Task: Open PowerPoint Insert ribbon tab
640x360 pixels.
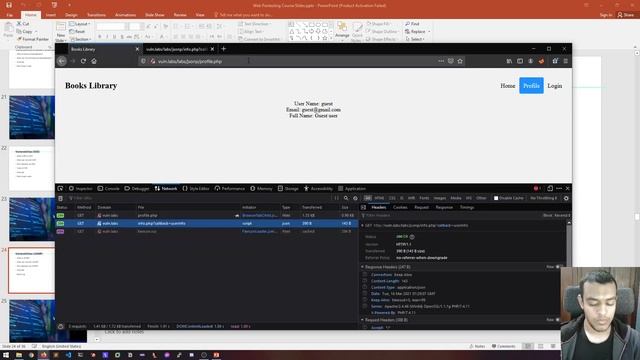Action: [x=51, y=15]
